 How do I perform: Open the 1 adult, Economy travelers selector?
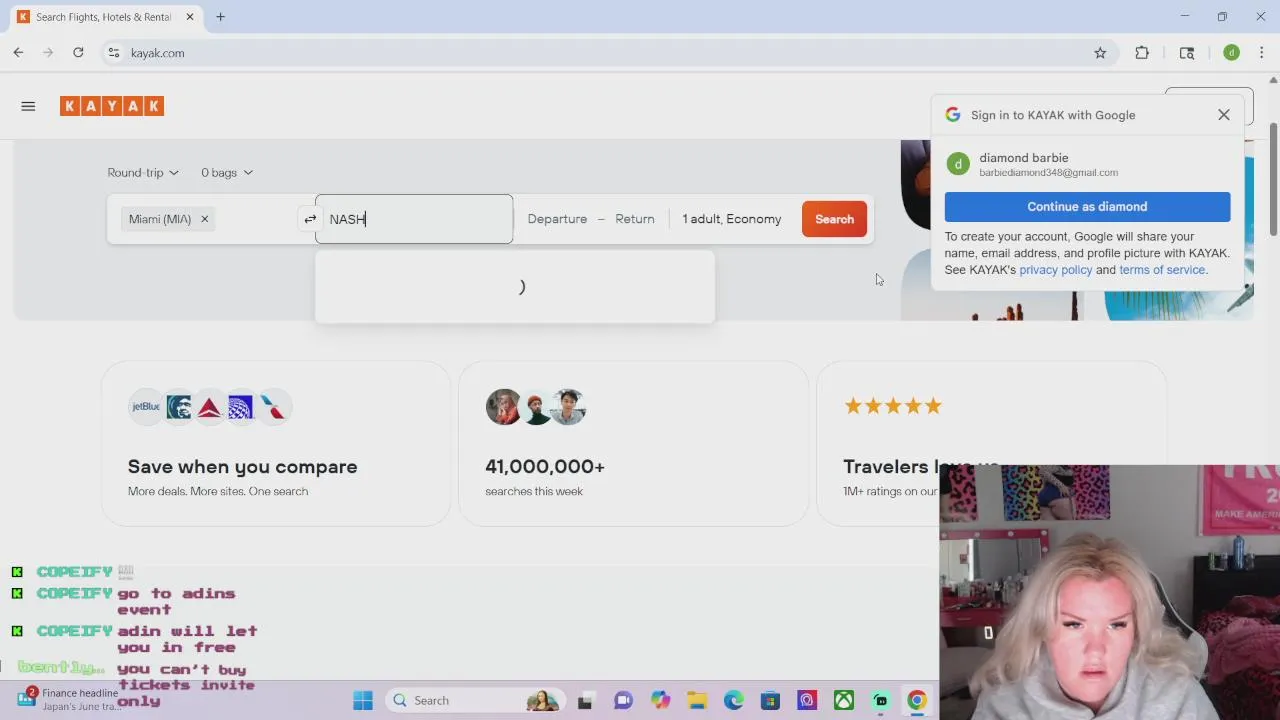[x=732, y=219]
